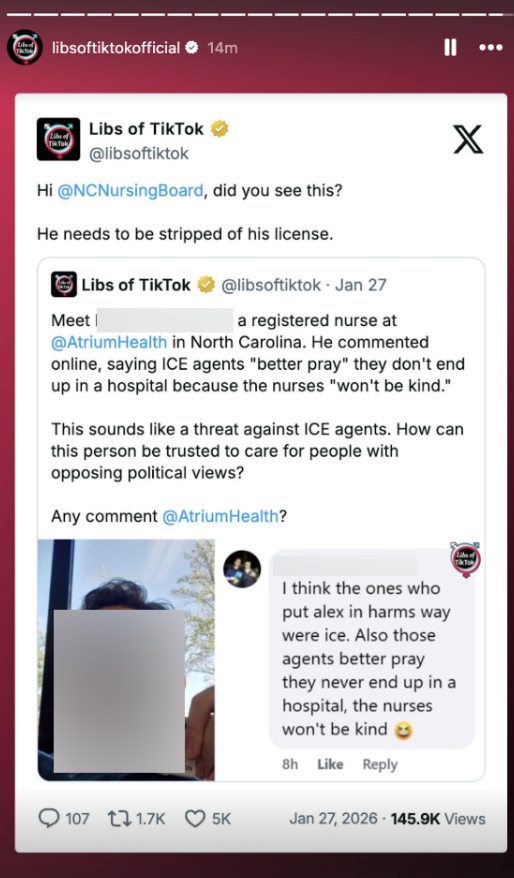514x878 pixels.
Task: Open the @NCNursingBoard mention link
Action: tap(130, 191)
